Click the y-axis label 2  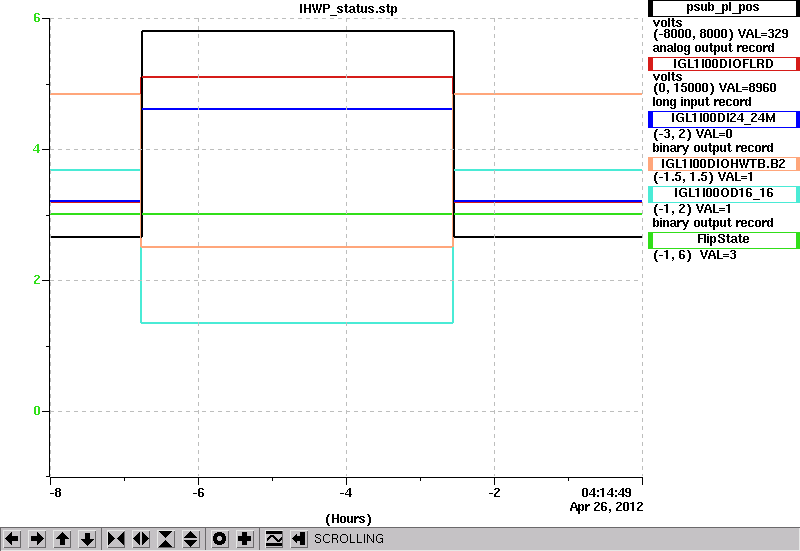click(37, 280)
